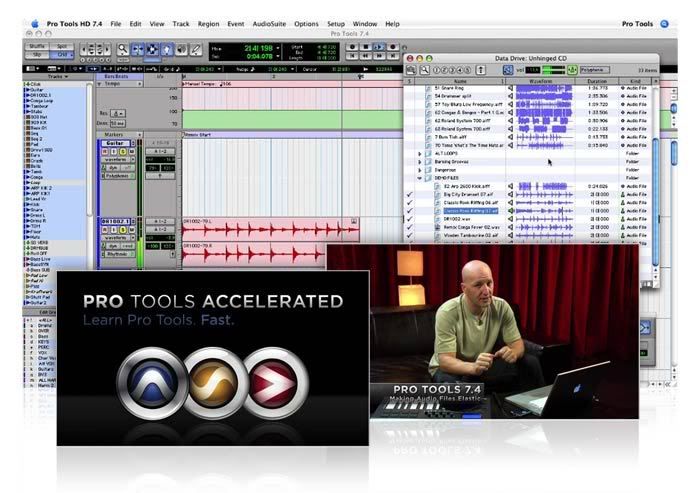Click the Stop transport button
Viewport: 700px width, 493px height.
pyautogui.click(x=366, y=46)
